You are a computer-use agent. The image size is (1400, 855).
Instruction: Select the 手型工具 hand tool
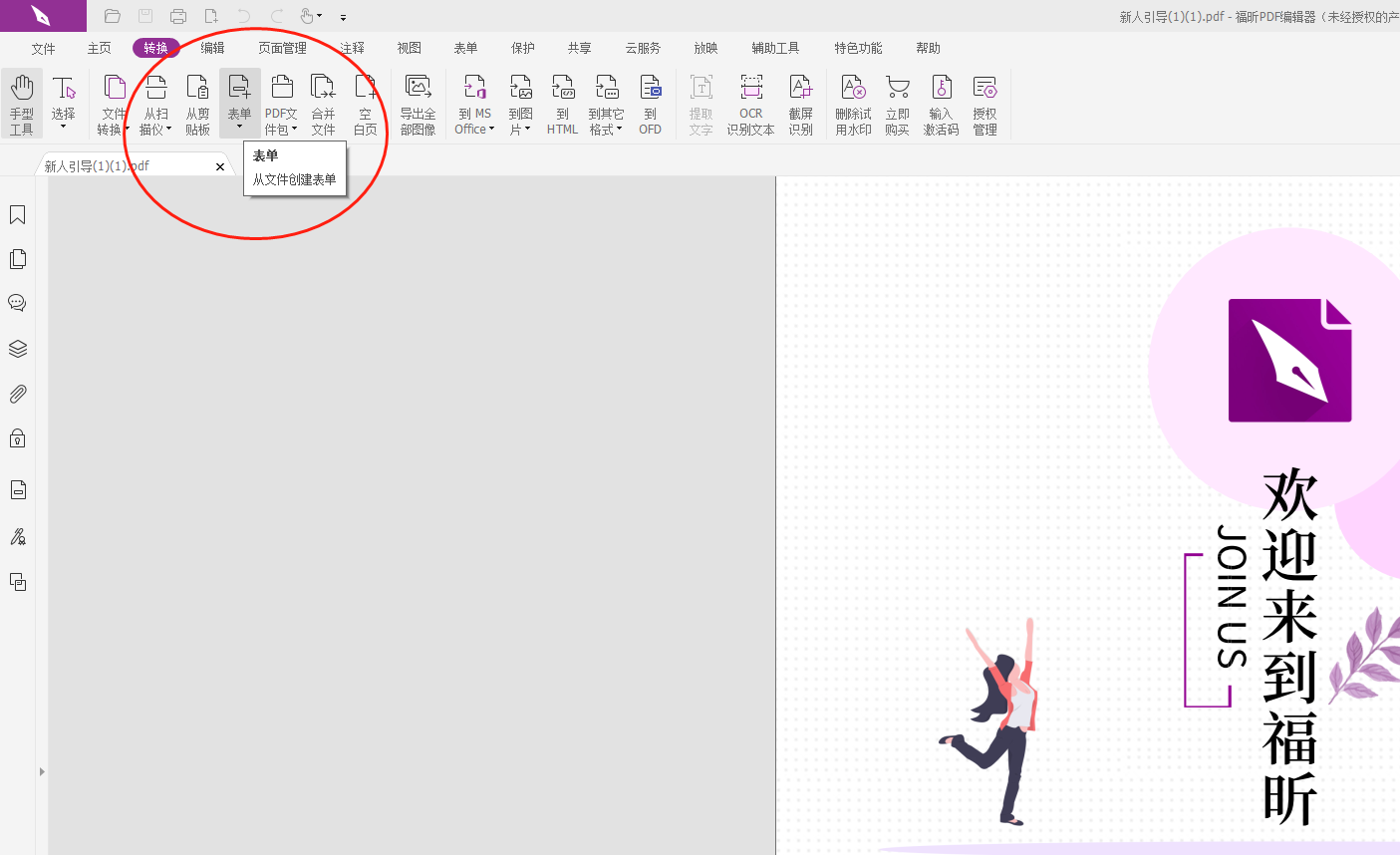[x=21, y=104]
